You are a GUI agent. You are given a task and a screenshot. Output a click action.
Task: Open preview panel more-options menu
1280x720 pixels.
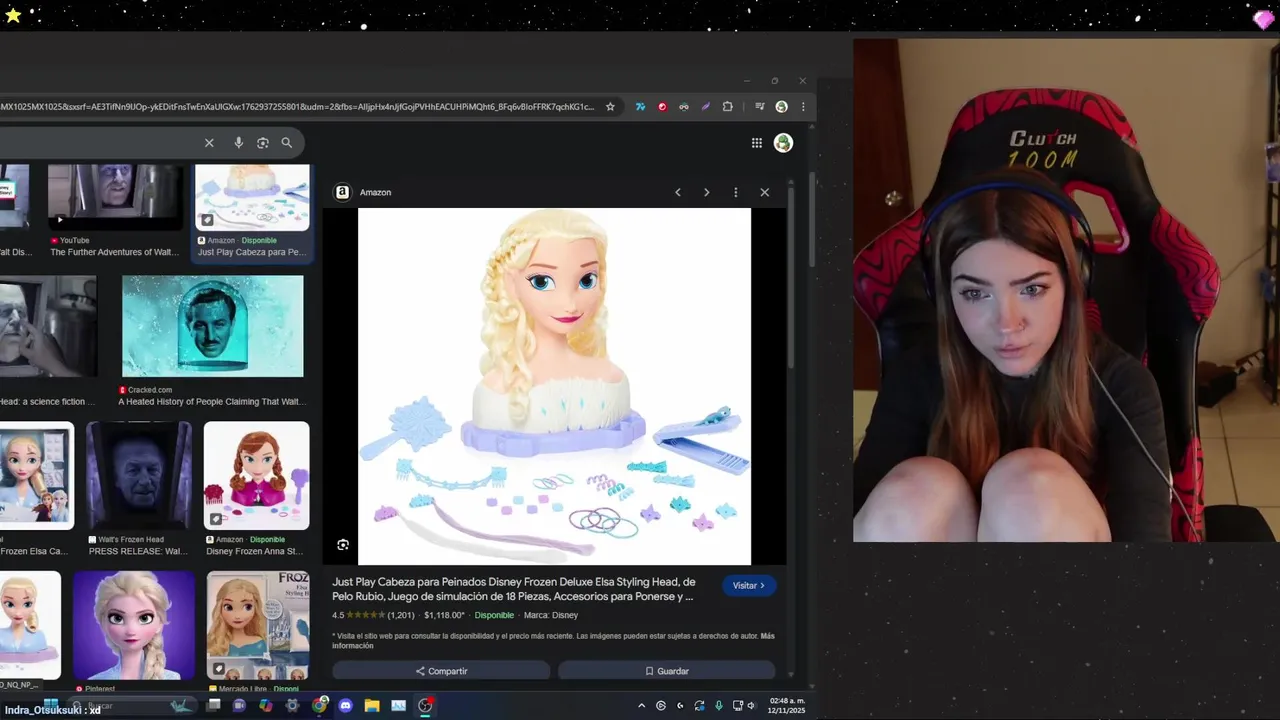pos(735,192)
